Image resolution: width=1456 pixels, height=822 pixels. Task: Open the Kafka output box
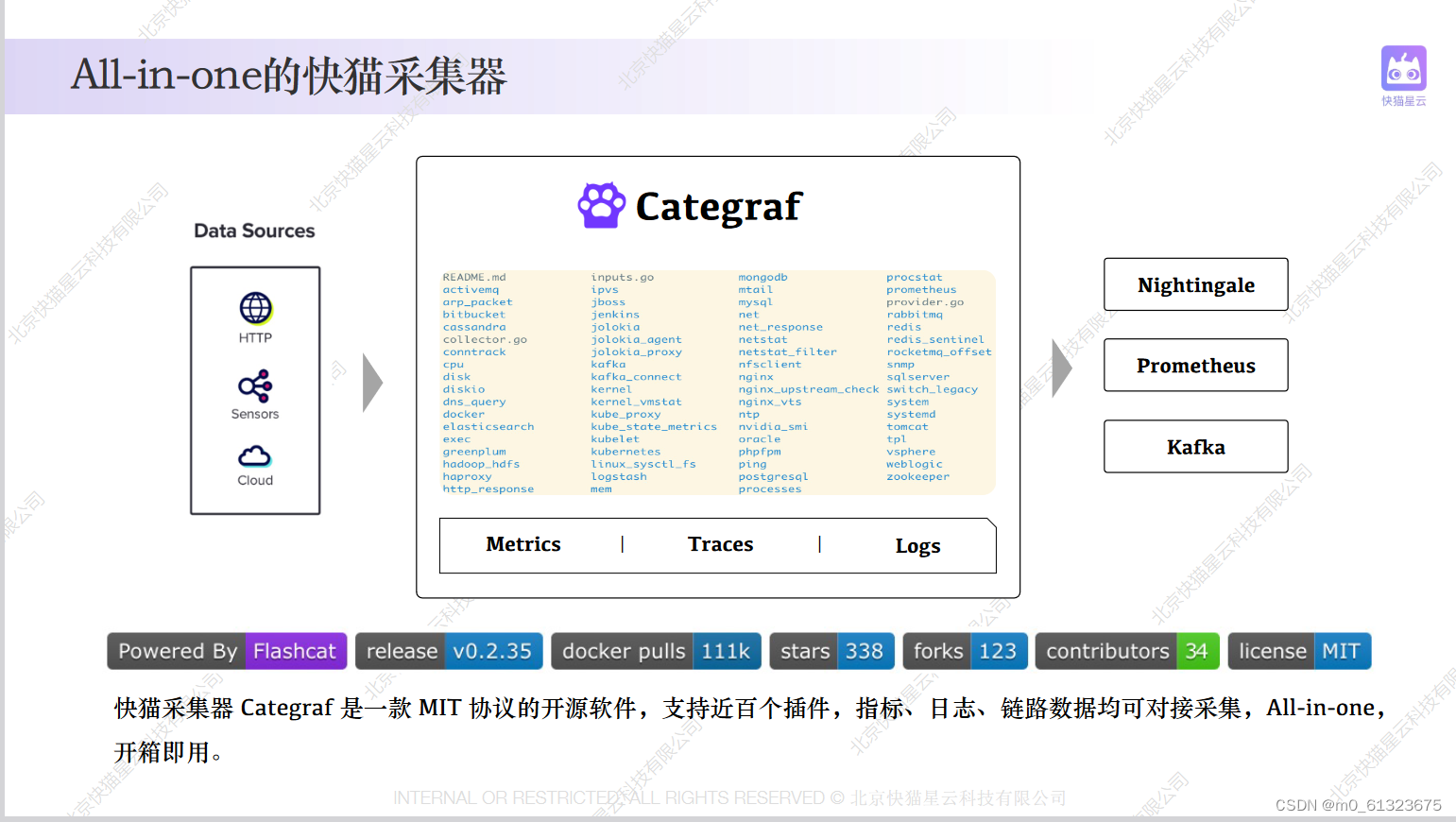pos(1195,446)
